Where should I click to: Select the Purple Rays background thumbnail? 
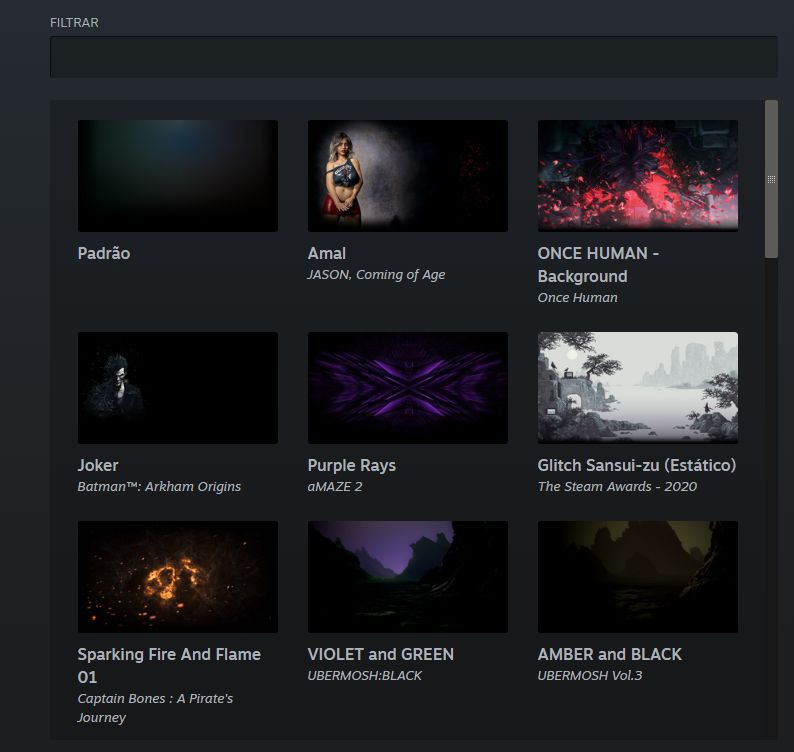tap(408, 388)
